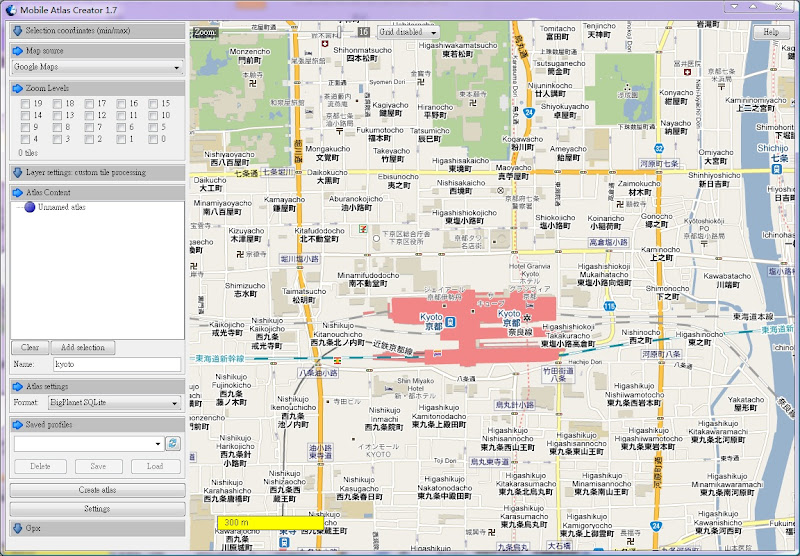Select the Unnamed atlas tree node

(55, 207)
